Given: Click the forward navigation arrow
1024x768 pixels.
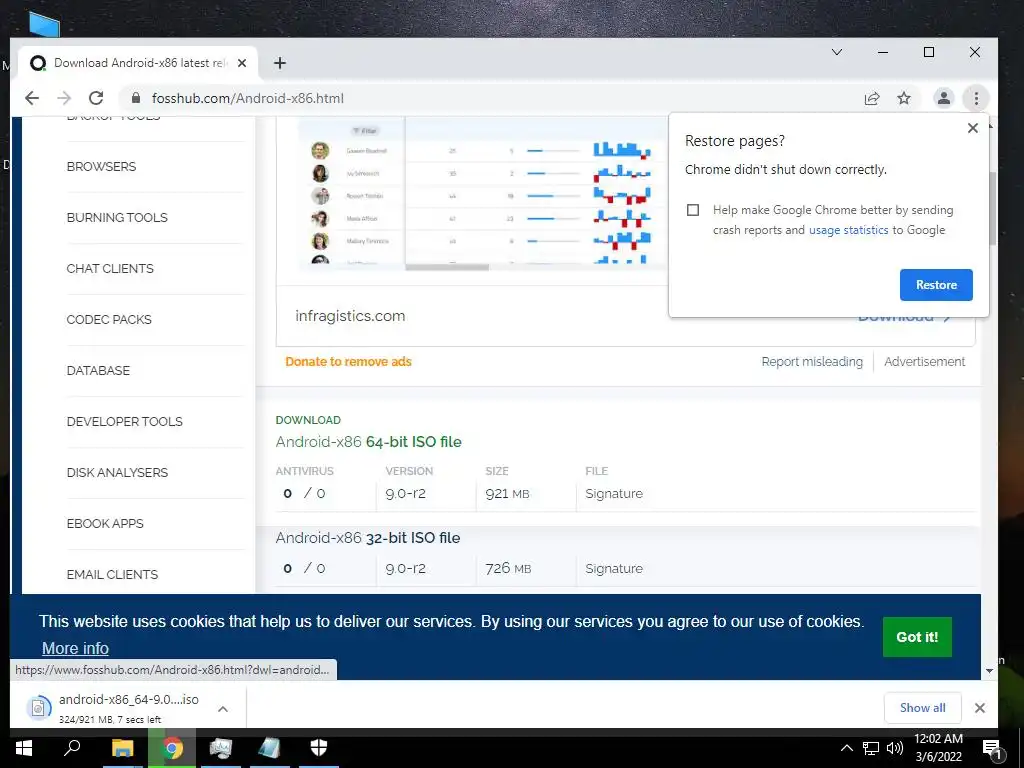Looking at the screenshot, I should pos(64,99).
